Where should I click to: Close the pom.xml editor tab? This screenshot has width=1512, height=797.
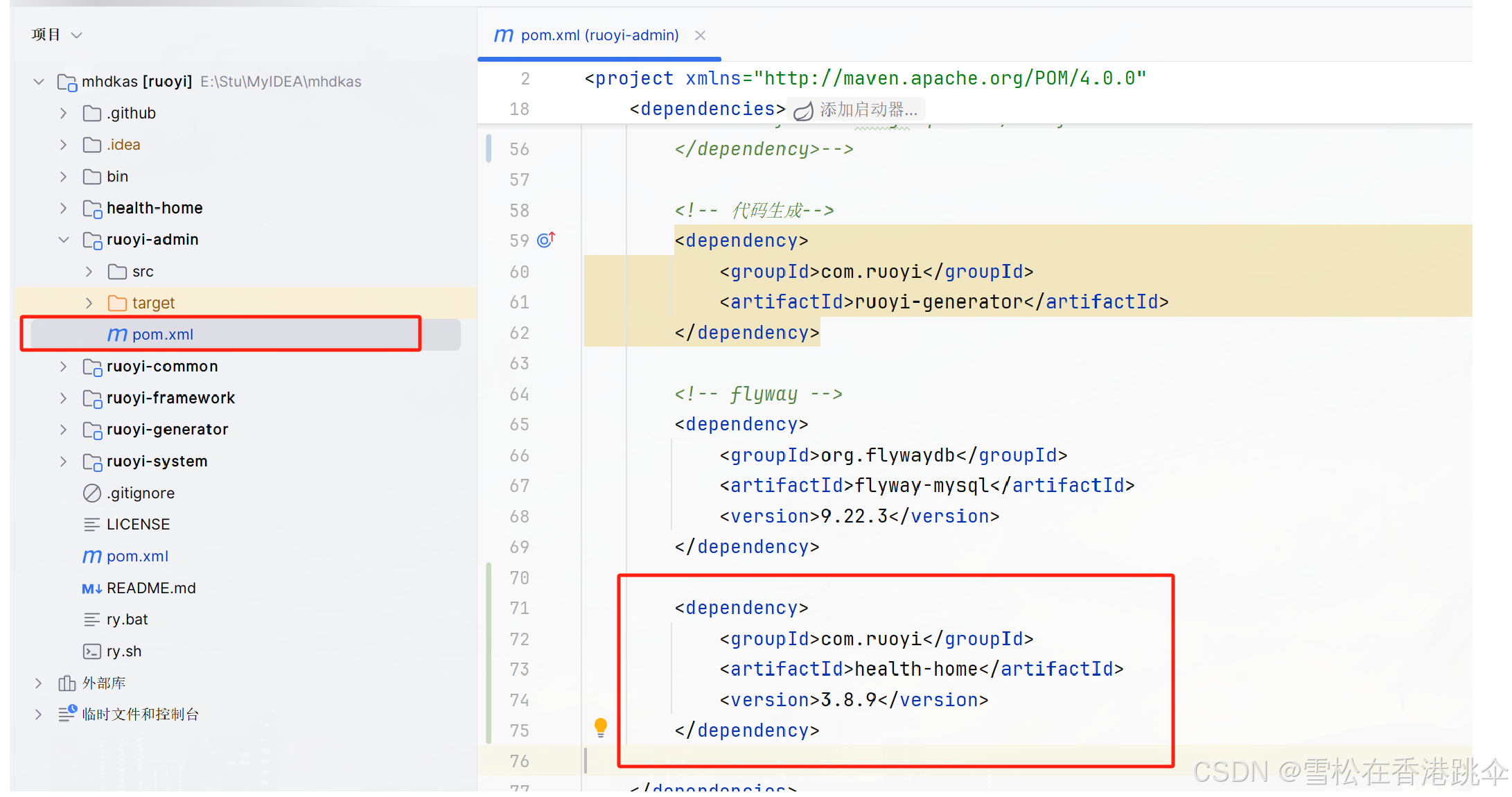700,35
